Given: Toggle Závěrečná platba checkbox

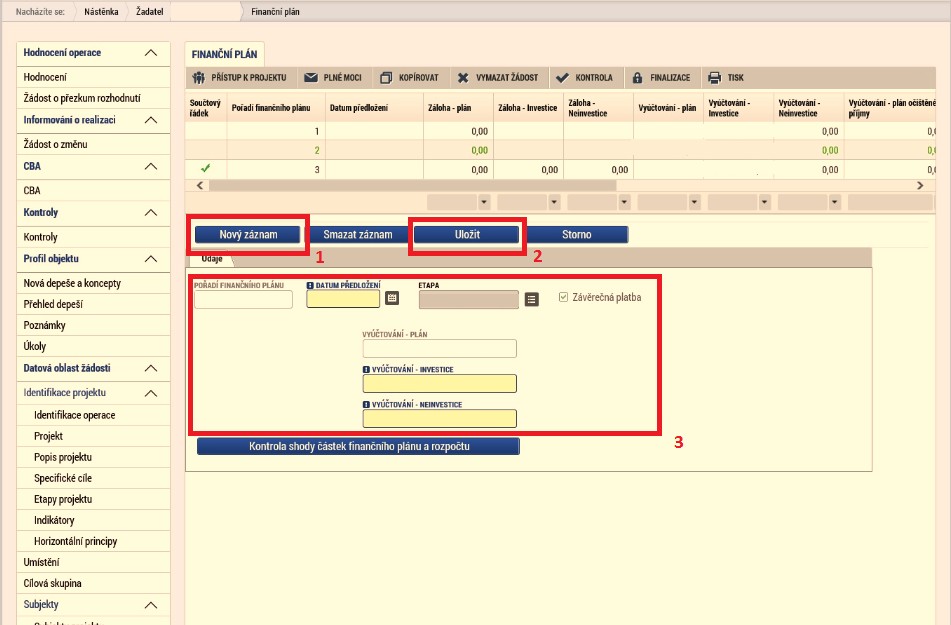Looking at the screenshot, I should [x=563, y=297].
